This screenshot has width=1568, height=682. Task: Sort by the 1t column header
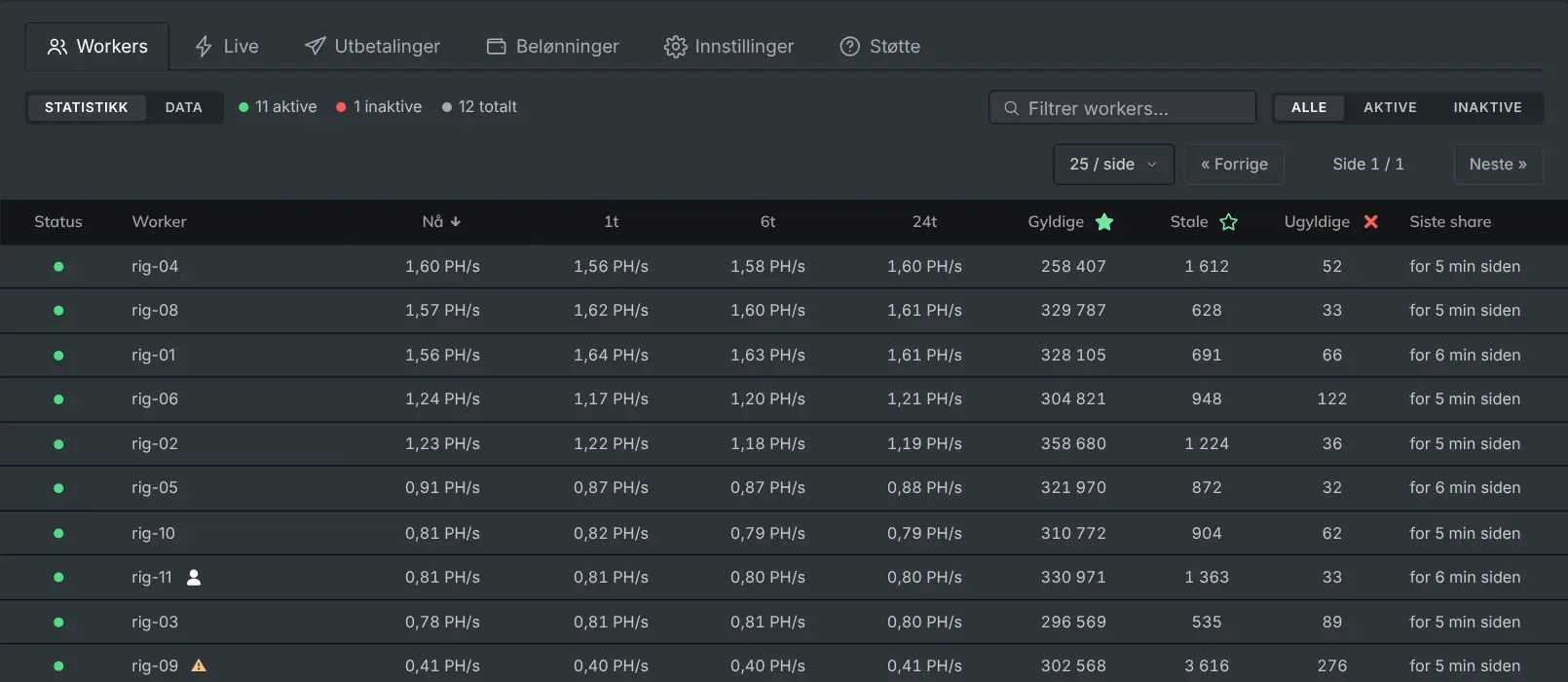pos(612,222)
